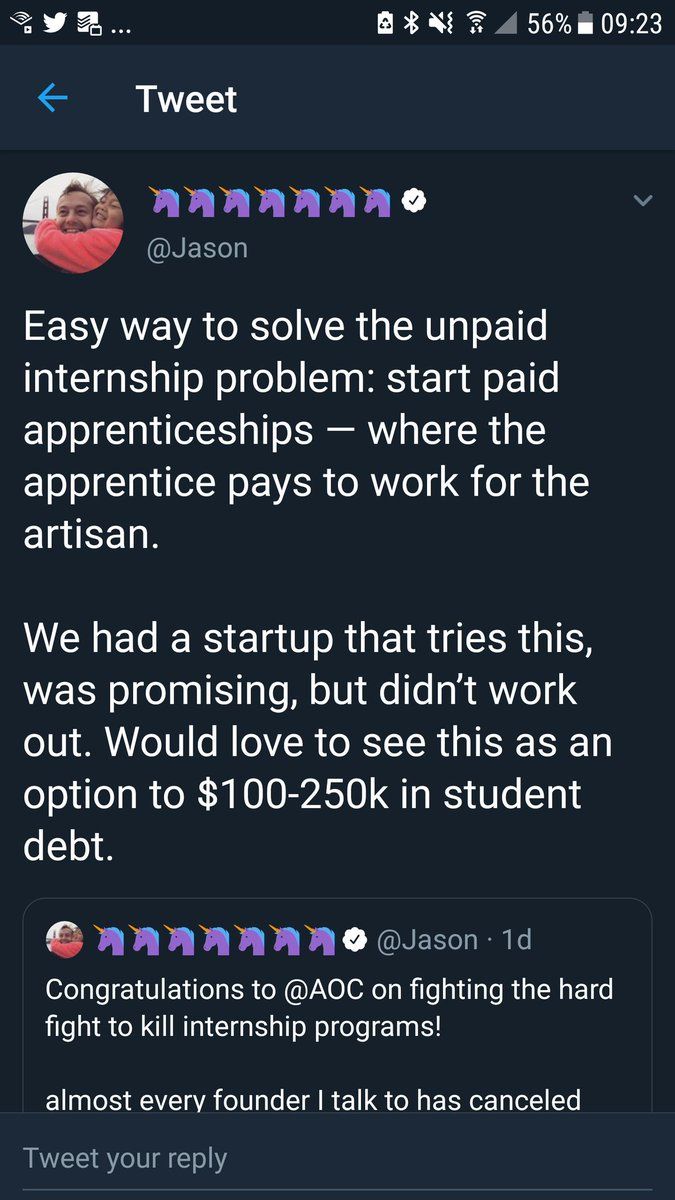Tap the @AOC mention in quoted tweet
This screenshot has width=675, height=1200.
[x=315, y=989]
